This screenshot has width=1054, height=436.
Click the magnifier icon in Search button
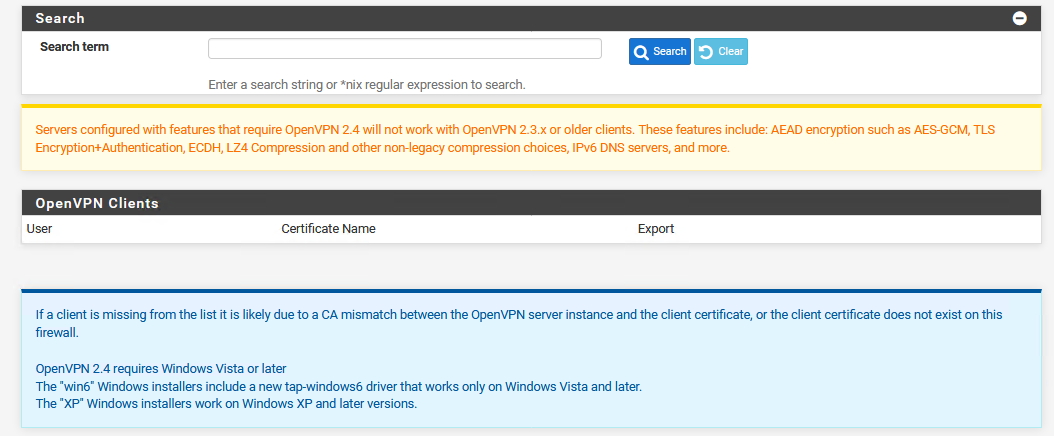(x=641, y=52)
